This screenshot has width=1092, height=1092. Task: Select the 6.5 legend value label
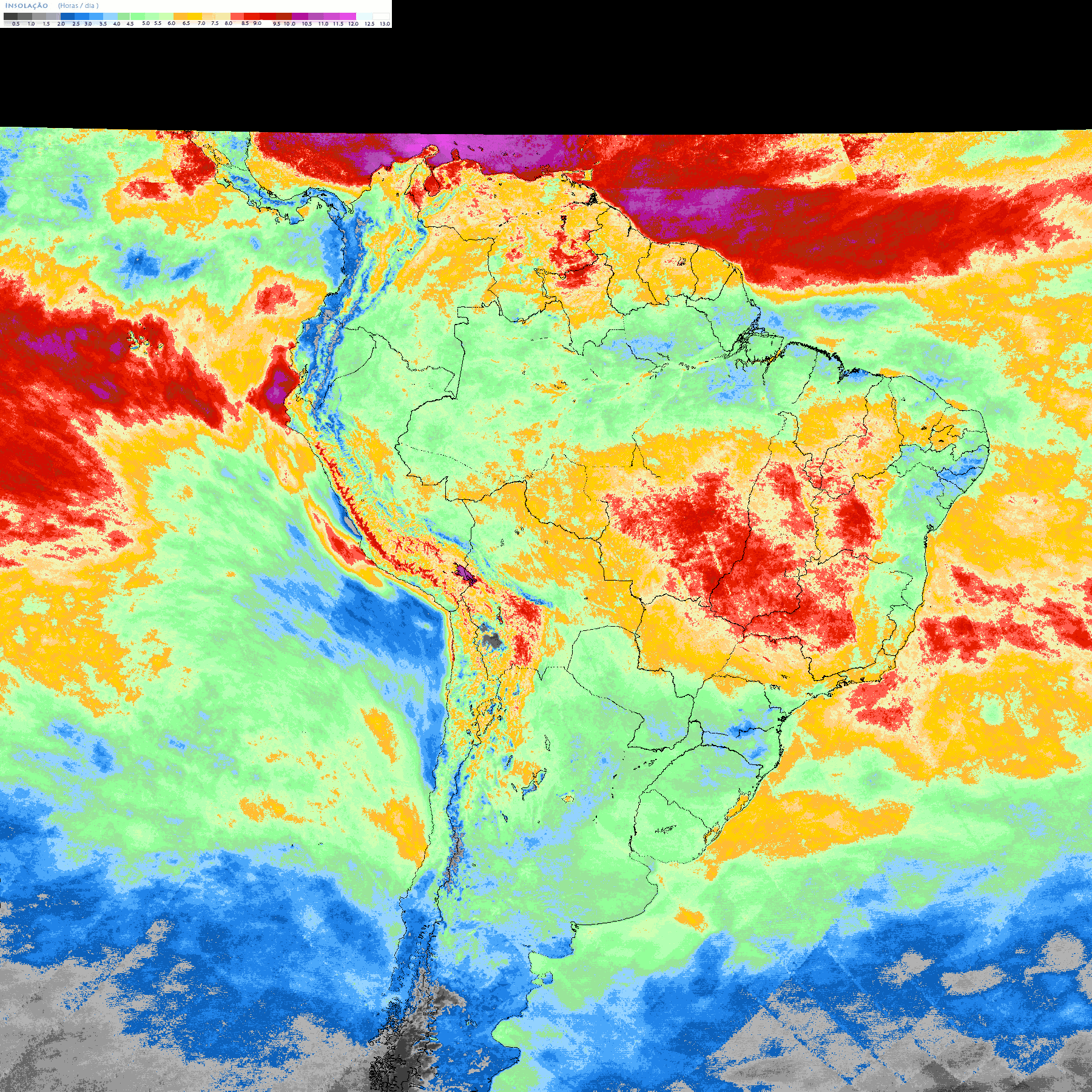click(x=186, y=23)
